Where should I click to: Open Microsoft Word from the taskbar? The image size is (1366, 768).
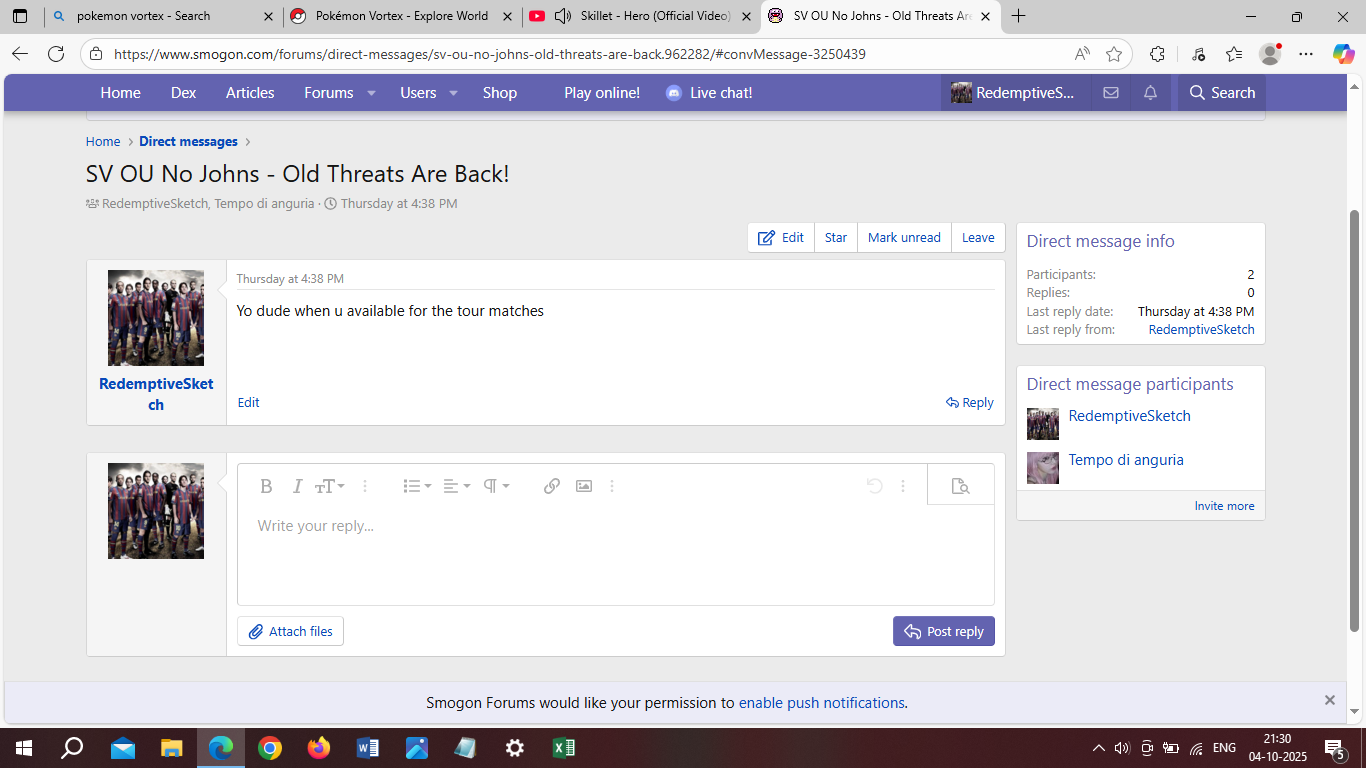367,748
